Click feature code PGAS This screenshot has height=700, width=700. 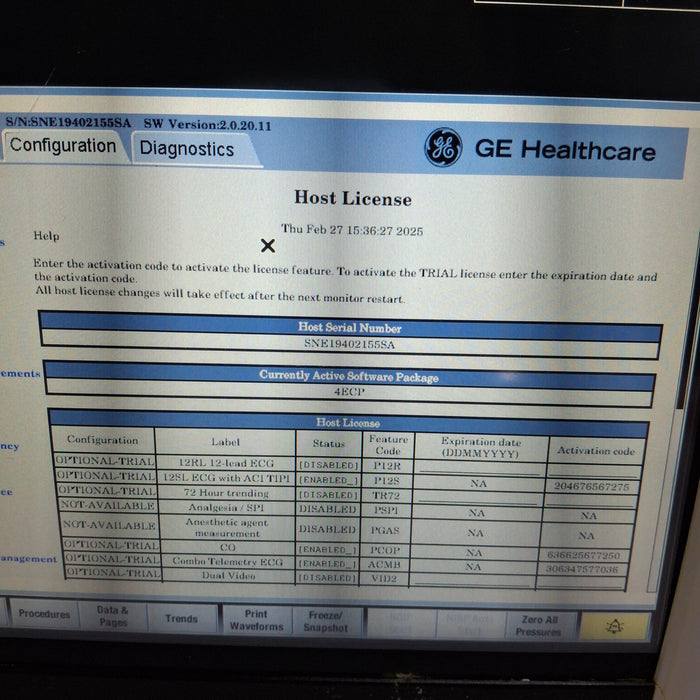[x=385, y=530]
